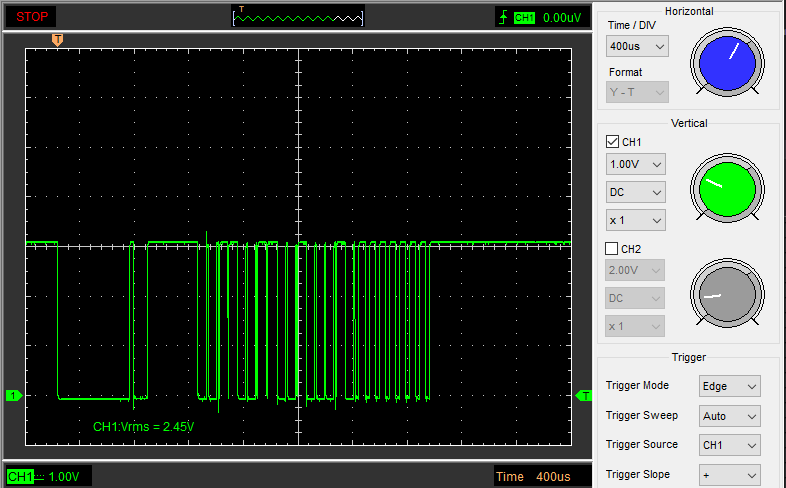The height and width of the screenshot is (488, 786).
Task: Open the CH1 x 1 probe dropdown
Action: tap(636, 220)
